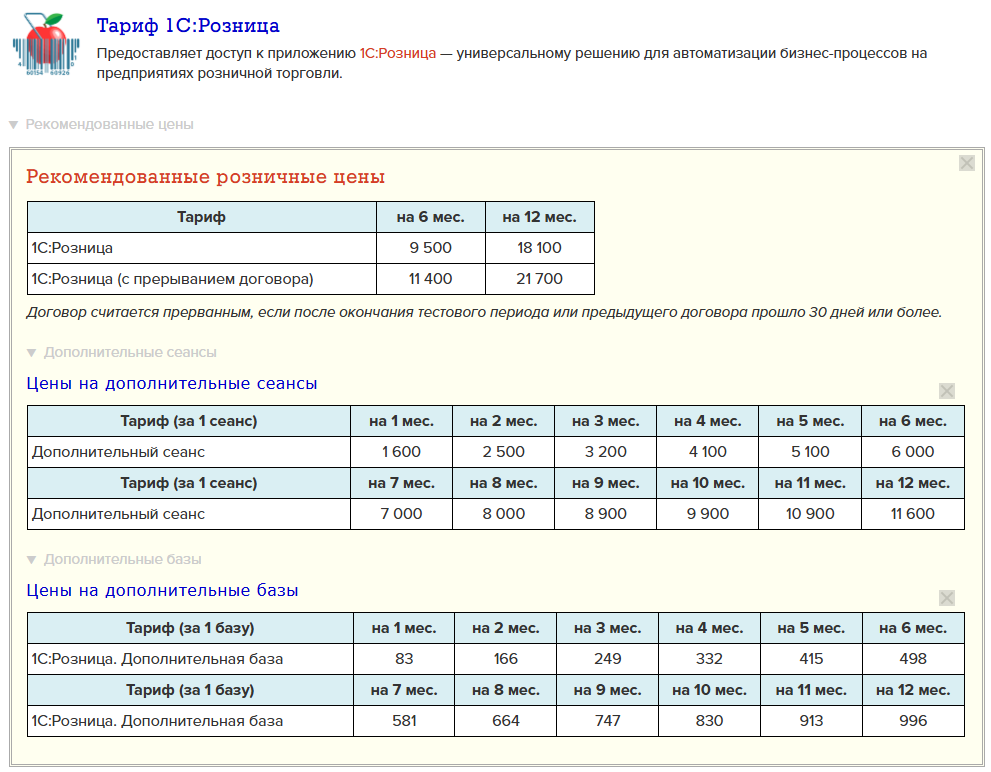This screenshot has height=772, width=991.
Task: Close the Цены на дополнительные базы section
Action: coord(946,598)
